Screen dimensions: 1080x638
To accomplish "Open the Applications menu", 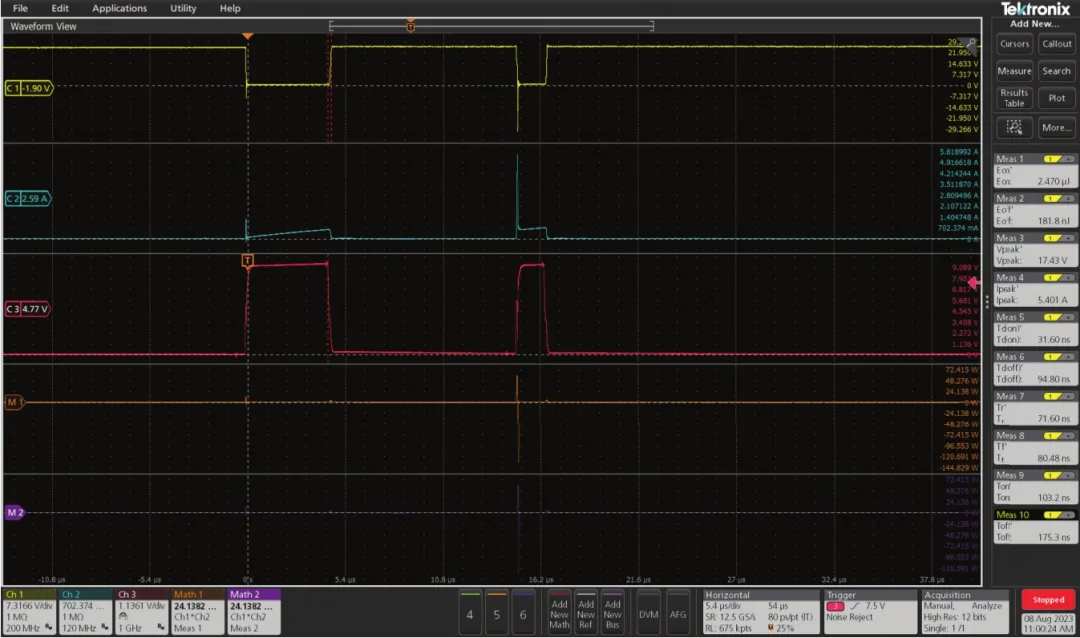I will click(x=120, y=8).
